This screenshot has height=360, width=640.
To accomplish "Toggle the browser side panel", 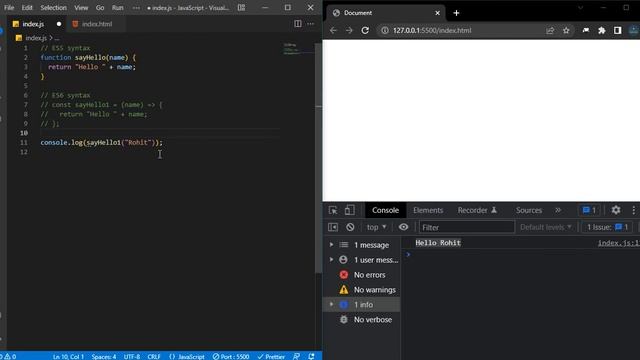I will coord(618,30).
